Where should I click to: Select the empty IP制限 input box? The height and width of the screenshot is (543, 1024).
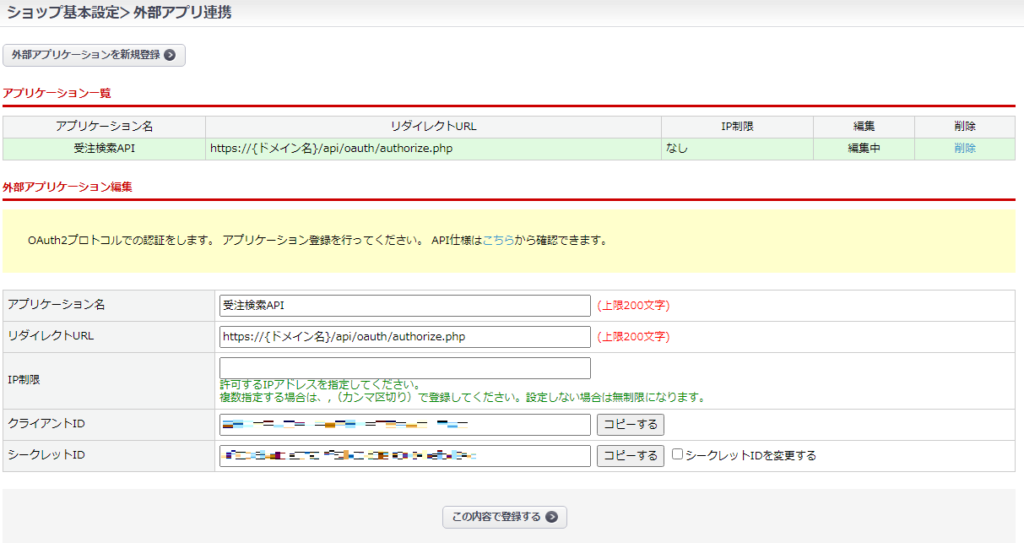coord(404,368)
